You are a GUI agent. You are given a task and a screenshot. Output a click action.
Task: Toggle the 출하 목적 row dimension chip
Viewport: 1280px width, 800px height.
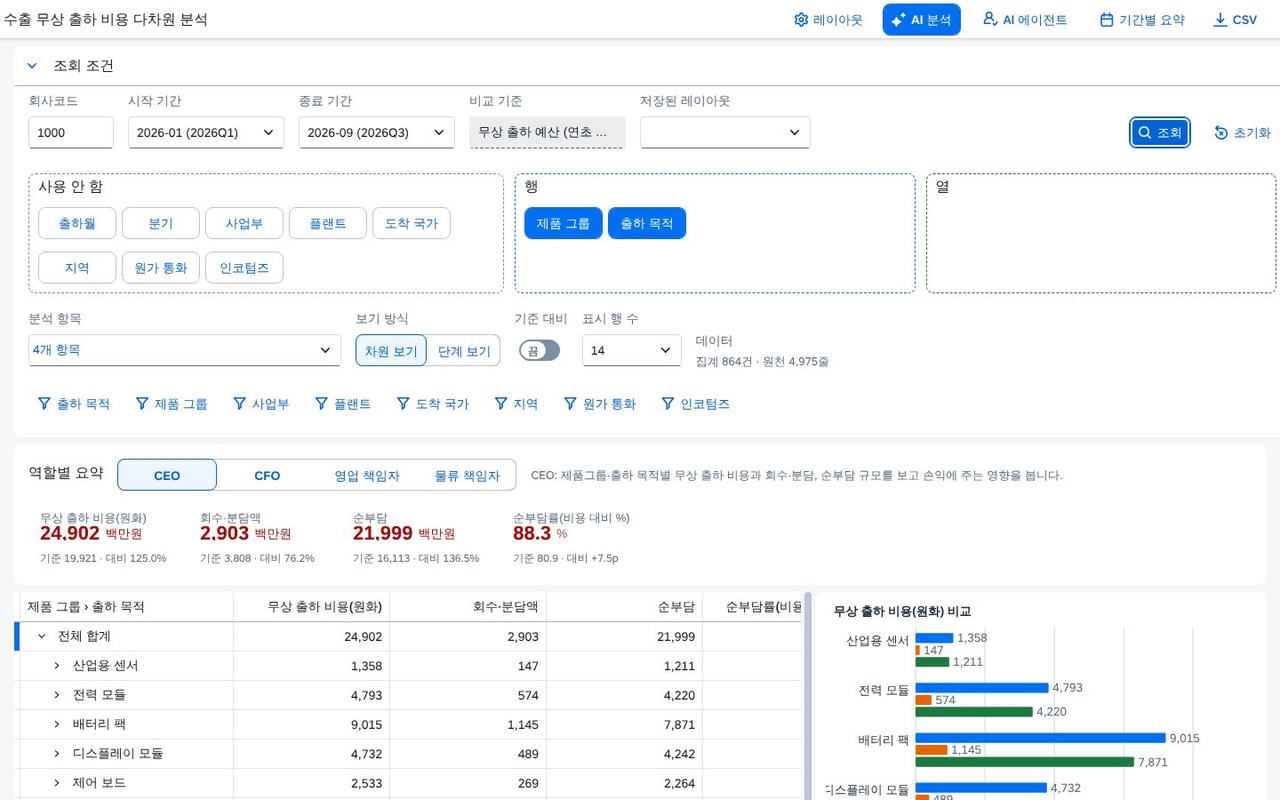(x=647, y=224)
